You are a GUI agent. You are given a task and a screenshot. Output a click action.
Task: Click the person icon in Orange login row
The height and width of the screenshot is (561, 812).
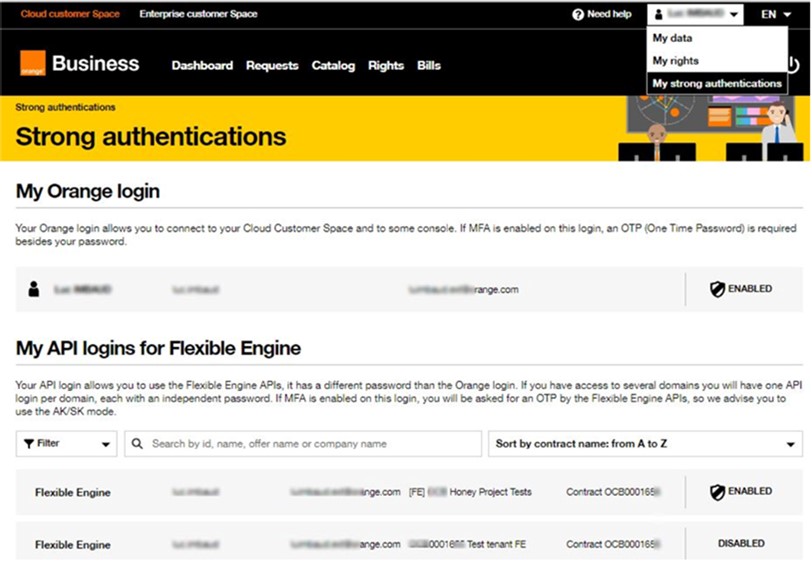point(34,289)
